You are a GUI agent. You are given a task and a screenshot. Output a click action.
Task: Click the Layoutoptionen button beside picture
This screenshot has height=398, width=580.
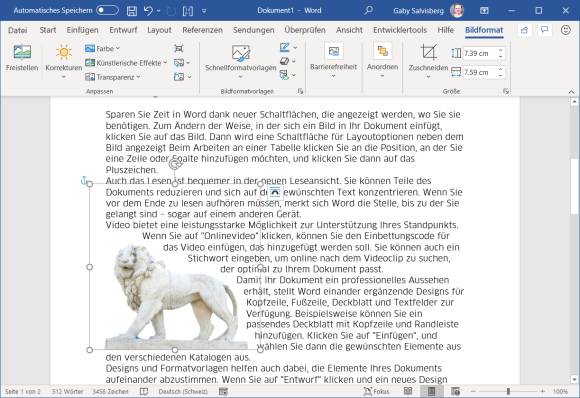(275, 192)
